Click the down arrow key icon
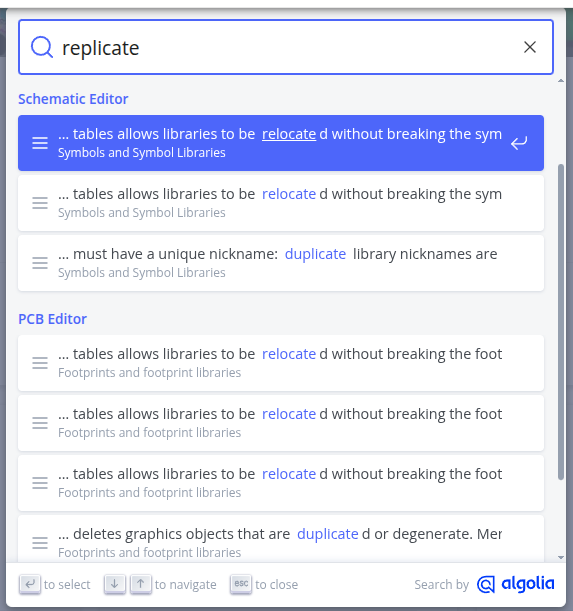This screenshot has height=611, width=573. point(115,584)
